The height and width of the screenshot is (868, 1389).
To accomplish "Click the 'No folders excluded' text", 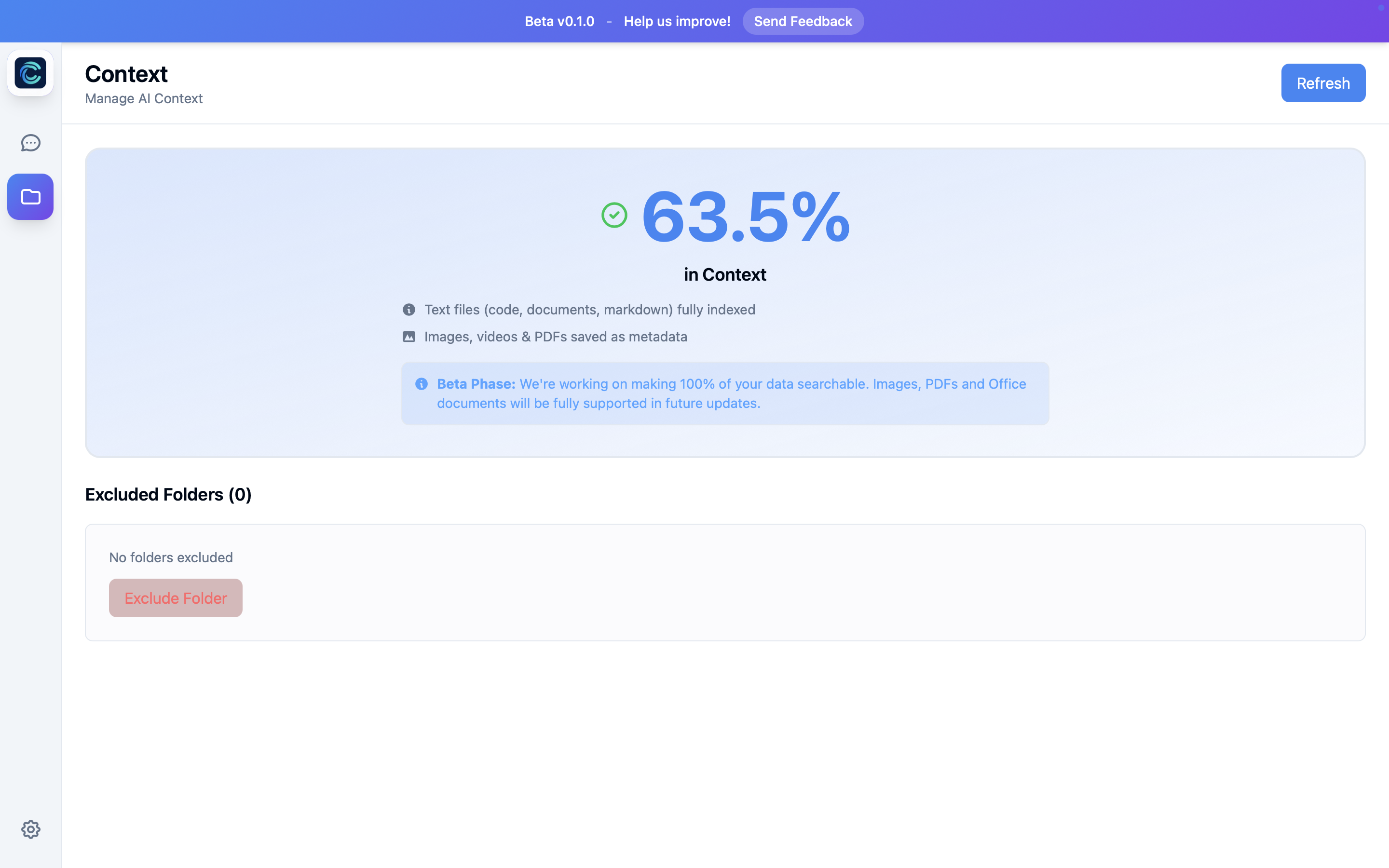I will point(170,557).
